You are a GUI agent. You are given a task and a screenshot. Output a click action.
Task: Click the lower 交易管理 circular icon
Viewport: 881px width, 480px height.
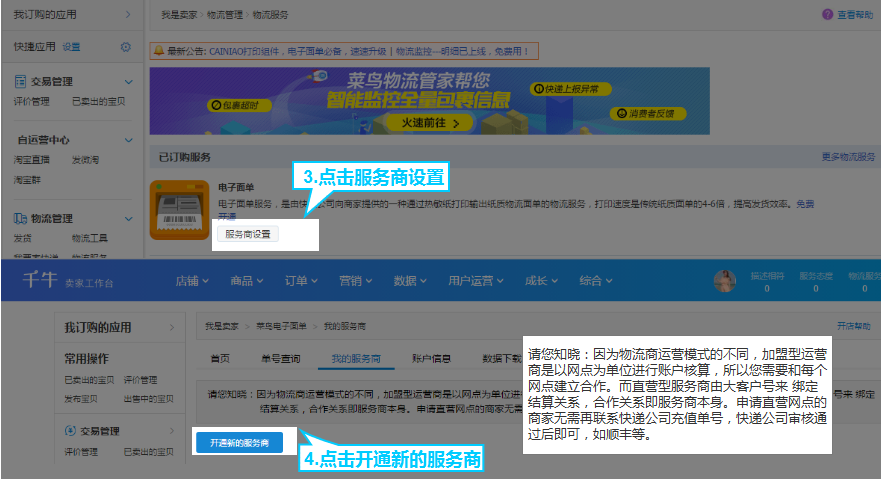click(x=70, y=431)
